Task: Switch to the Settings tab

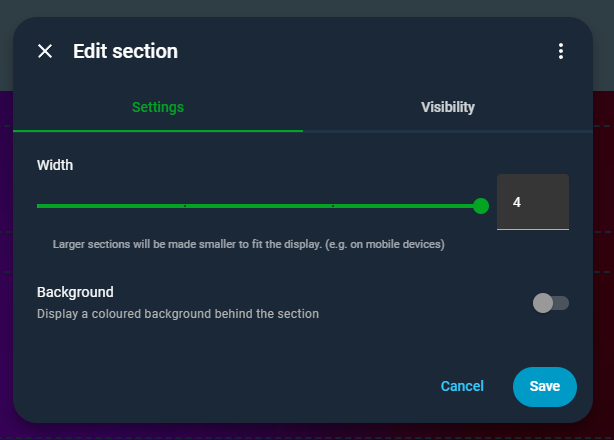Action: [158, 107]
